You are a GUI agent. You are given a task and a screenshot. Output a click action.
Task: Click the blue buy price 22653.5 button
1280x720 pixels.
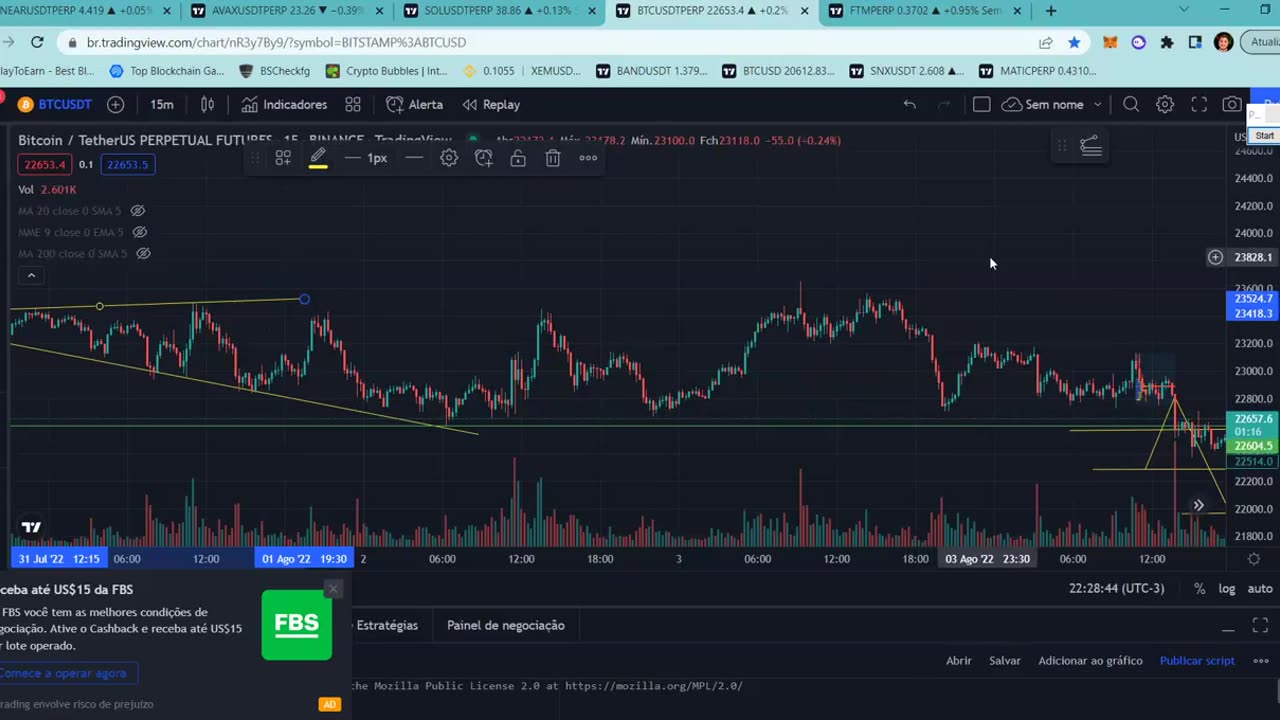(127, 165)
